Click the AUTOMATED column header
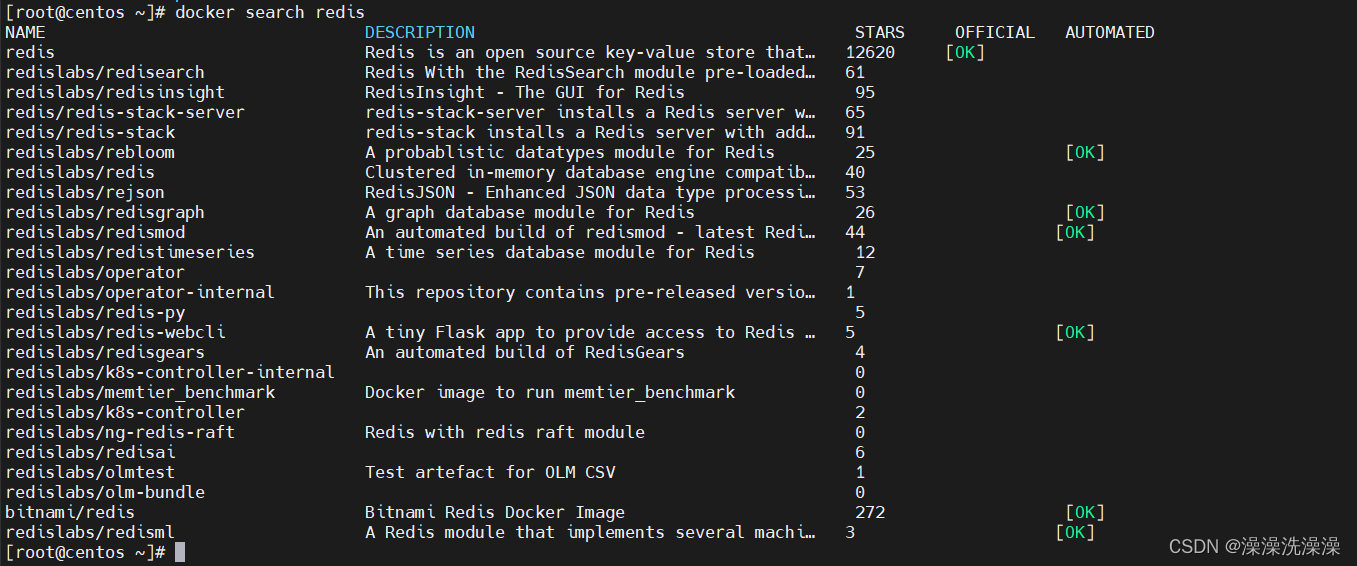Screen dimensions: 1357x566 point(1110,32)
